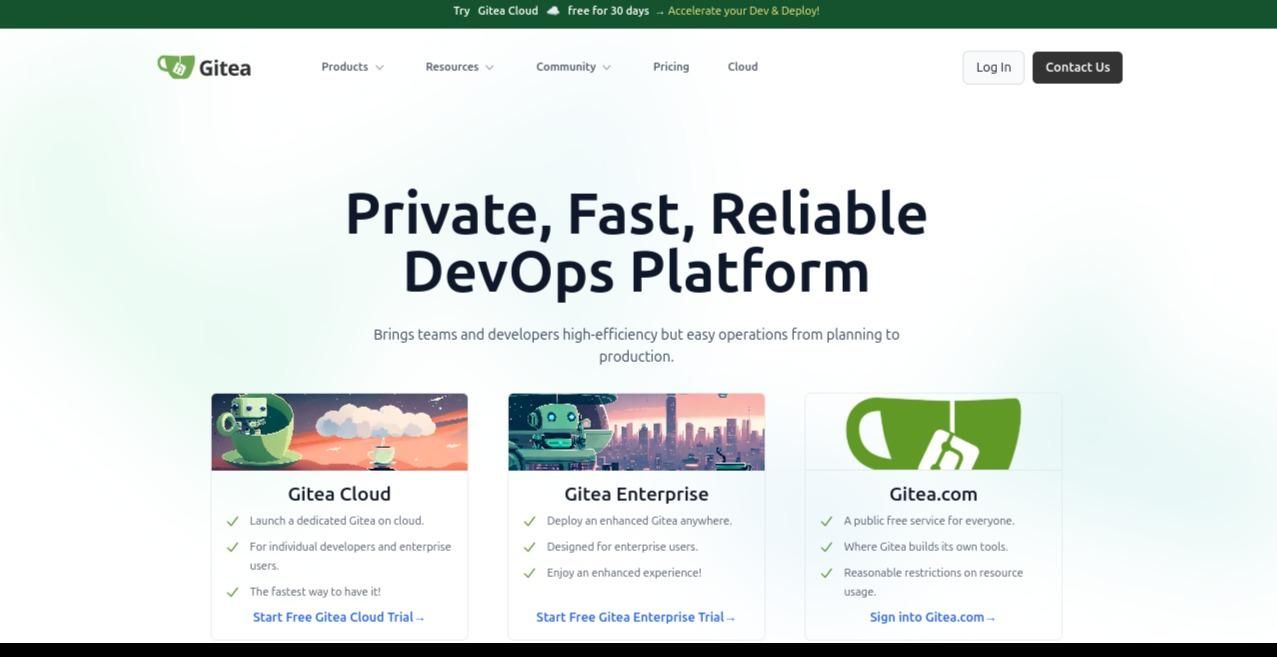Viewport: 1277px width, 657px height.
Task: Open the Resources menu
Action: tap(459, 67)
